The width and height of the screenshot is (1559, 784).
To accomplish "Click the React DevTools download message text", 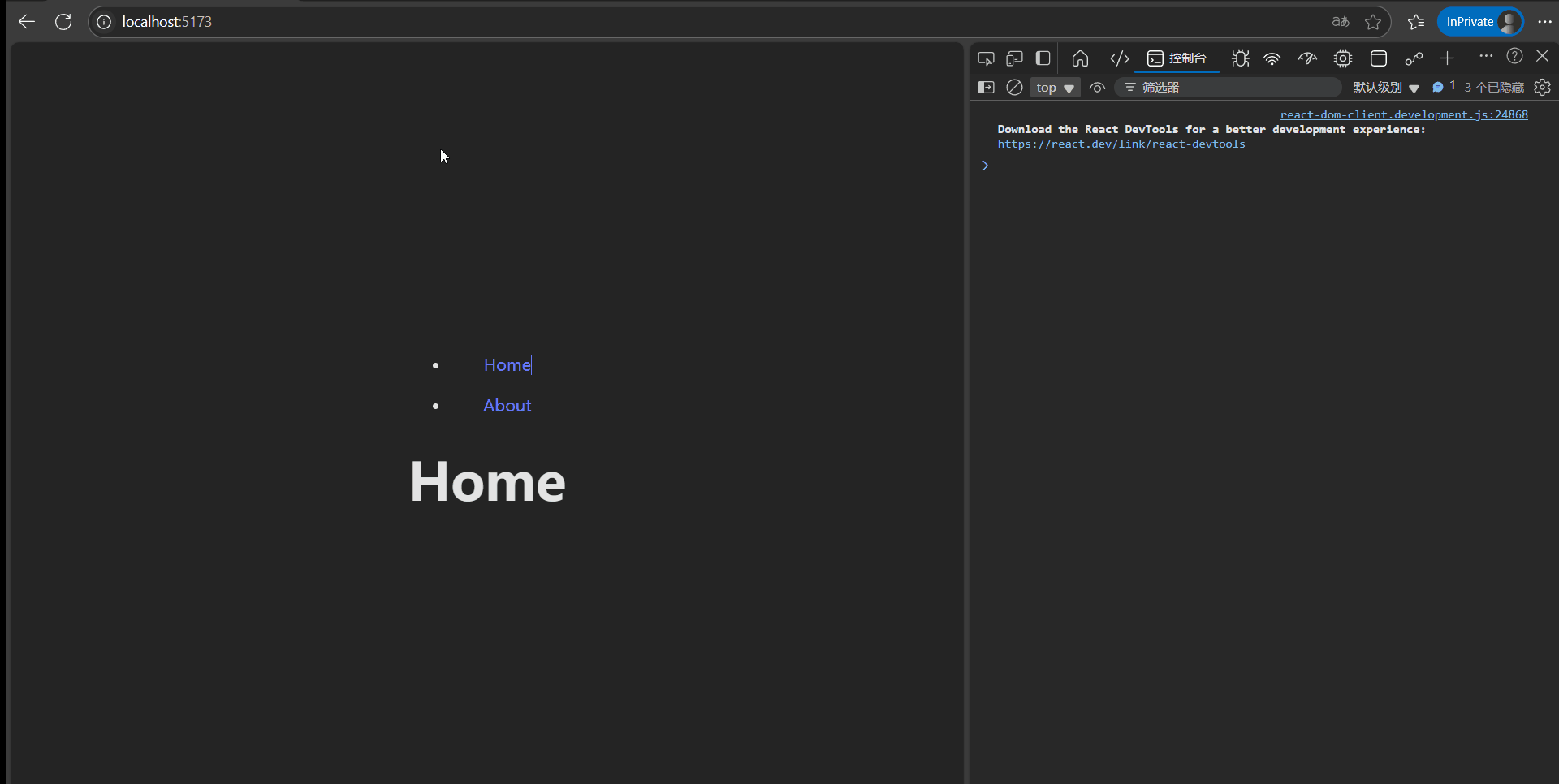I will [1211, 130].
